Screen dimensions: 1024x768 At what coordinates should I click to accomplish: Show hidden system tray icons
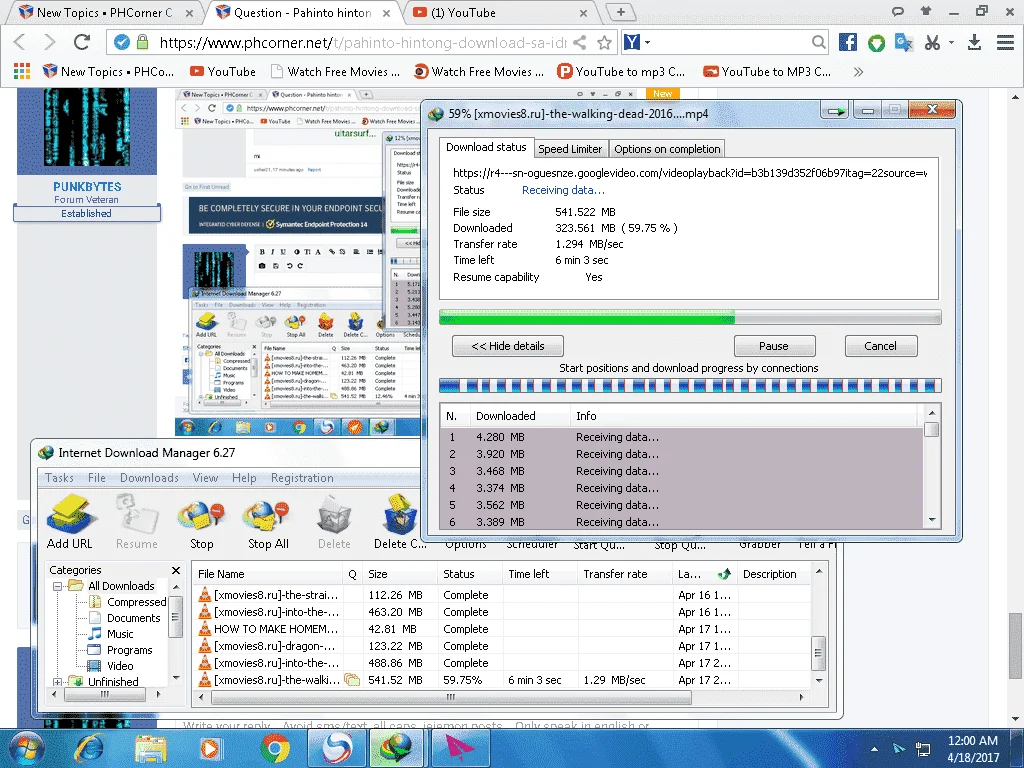click(x=874, y=748)
